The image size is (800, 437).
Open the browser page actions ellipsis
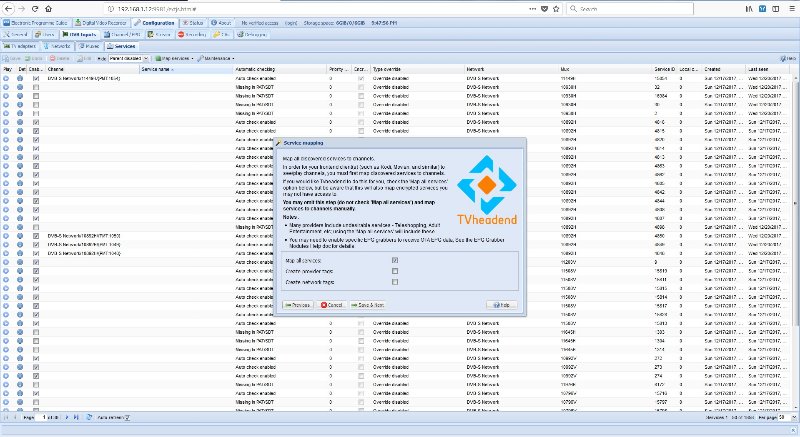coord(532,9)
